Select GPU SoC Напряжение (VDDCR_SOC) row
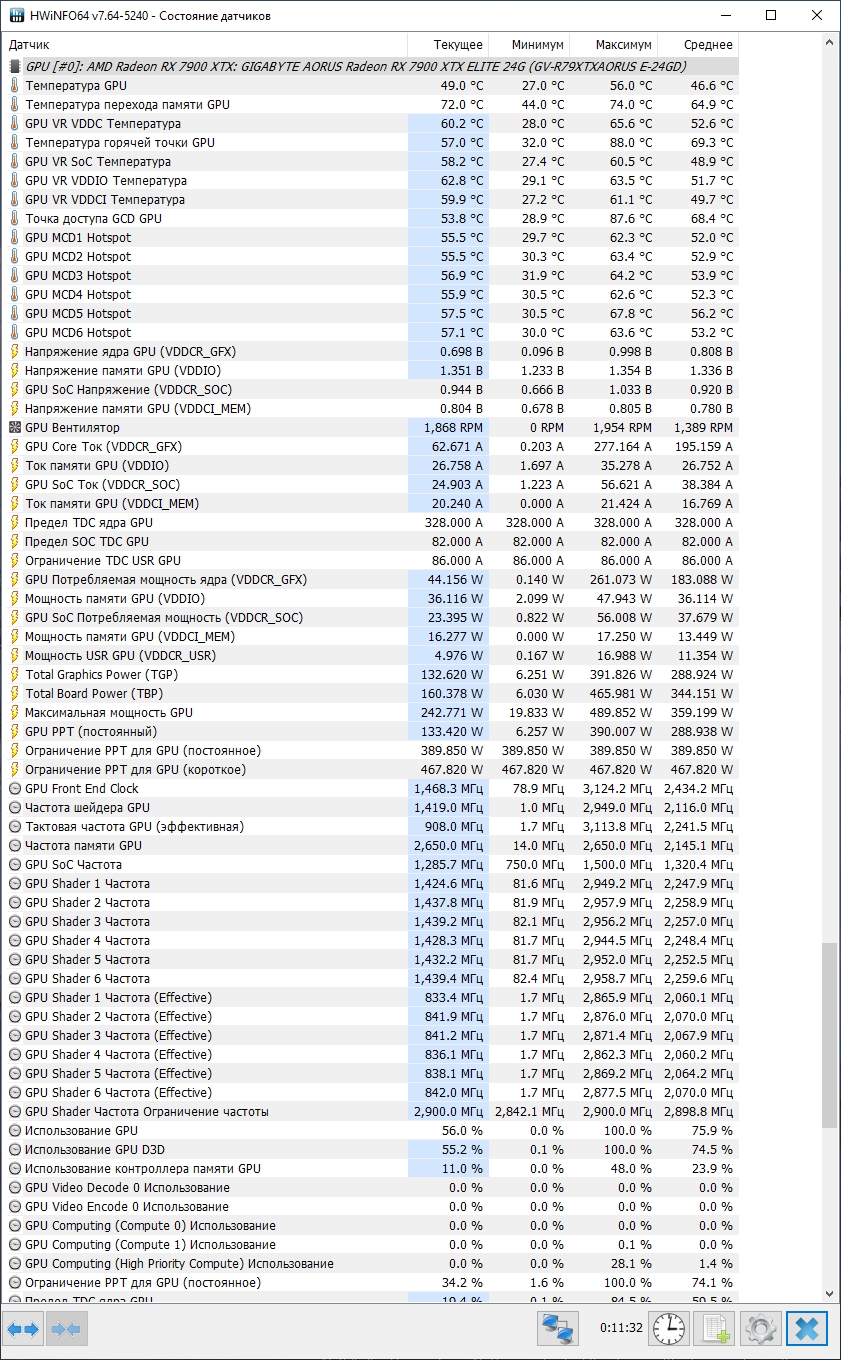Viewport: 841px width, 1360px height. 370,390
